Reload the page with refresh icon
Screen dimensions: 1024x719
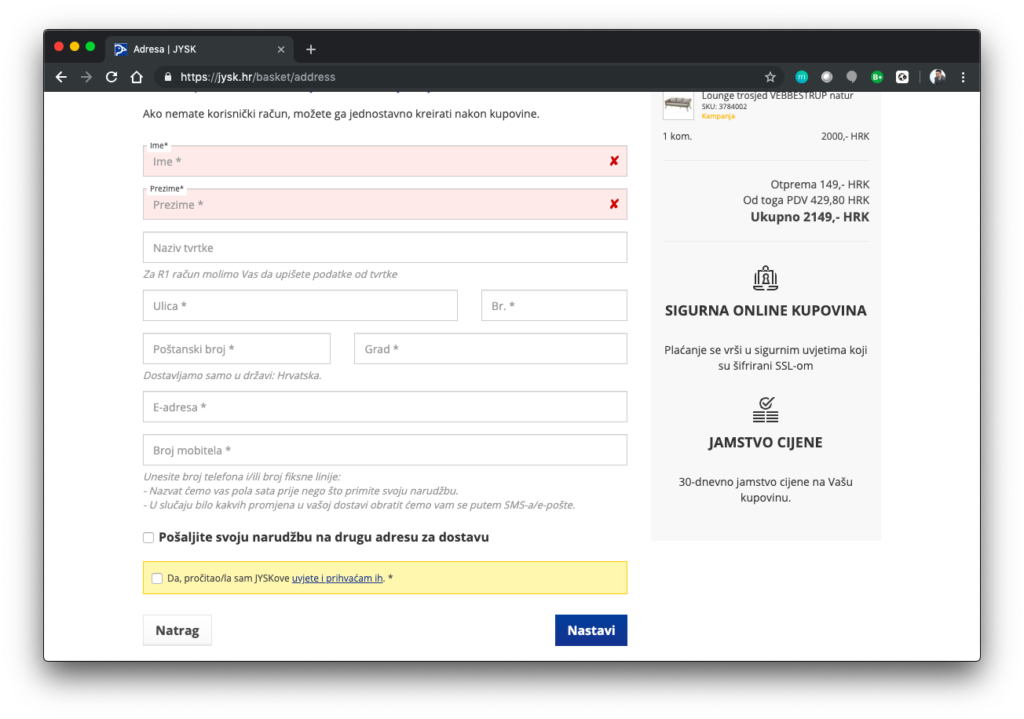point(112,77)
